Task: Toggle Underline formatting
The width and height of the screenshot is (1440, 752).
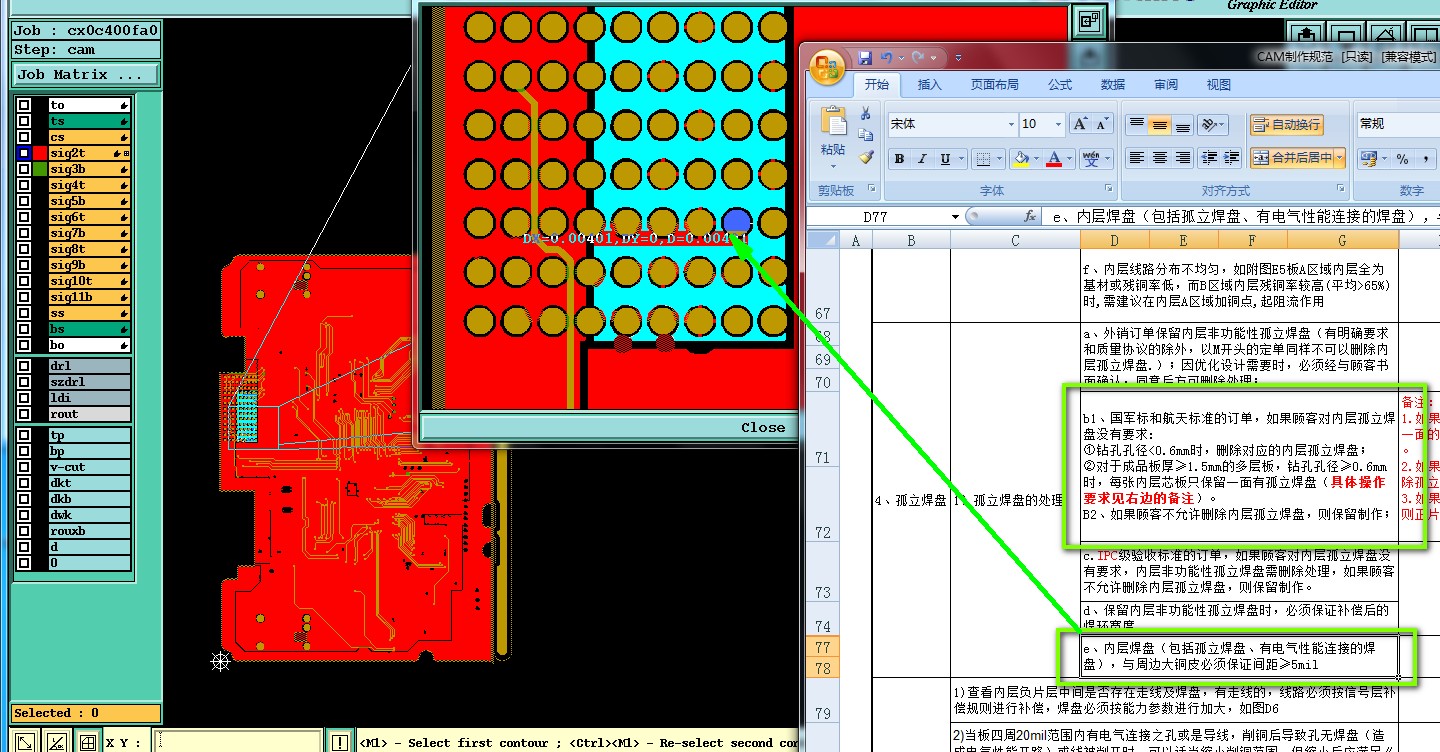Action: (946, 158)
